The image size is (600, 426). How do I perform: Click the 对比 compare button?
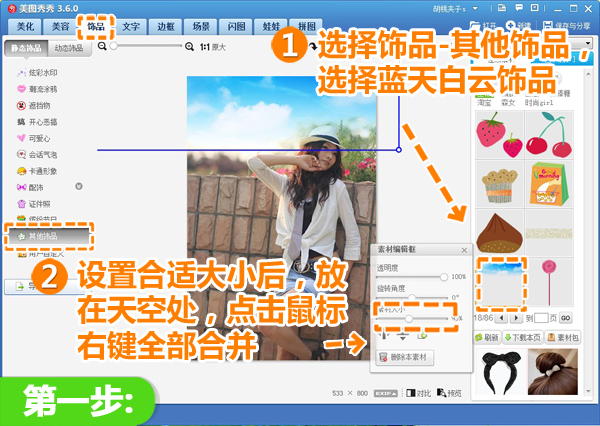pos(419,393)
